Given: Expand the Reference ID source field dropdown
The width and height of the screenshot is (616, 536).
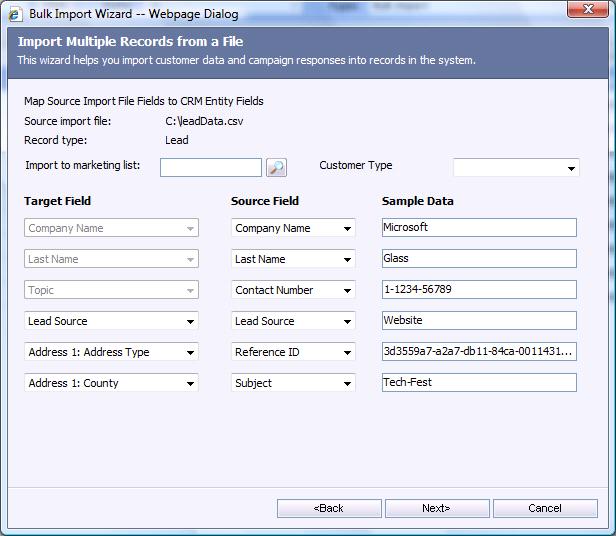Looking at the screenshot, I should coord(293,352).
